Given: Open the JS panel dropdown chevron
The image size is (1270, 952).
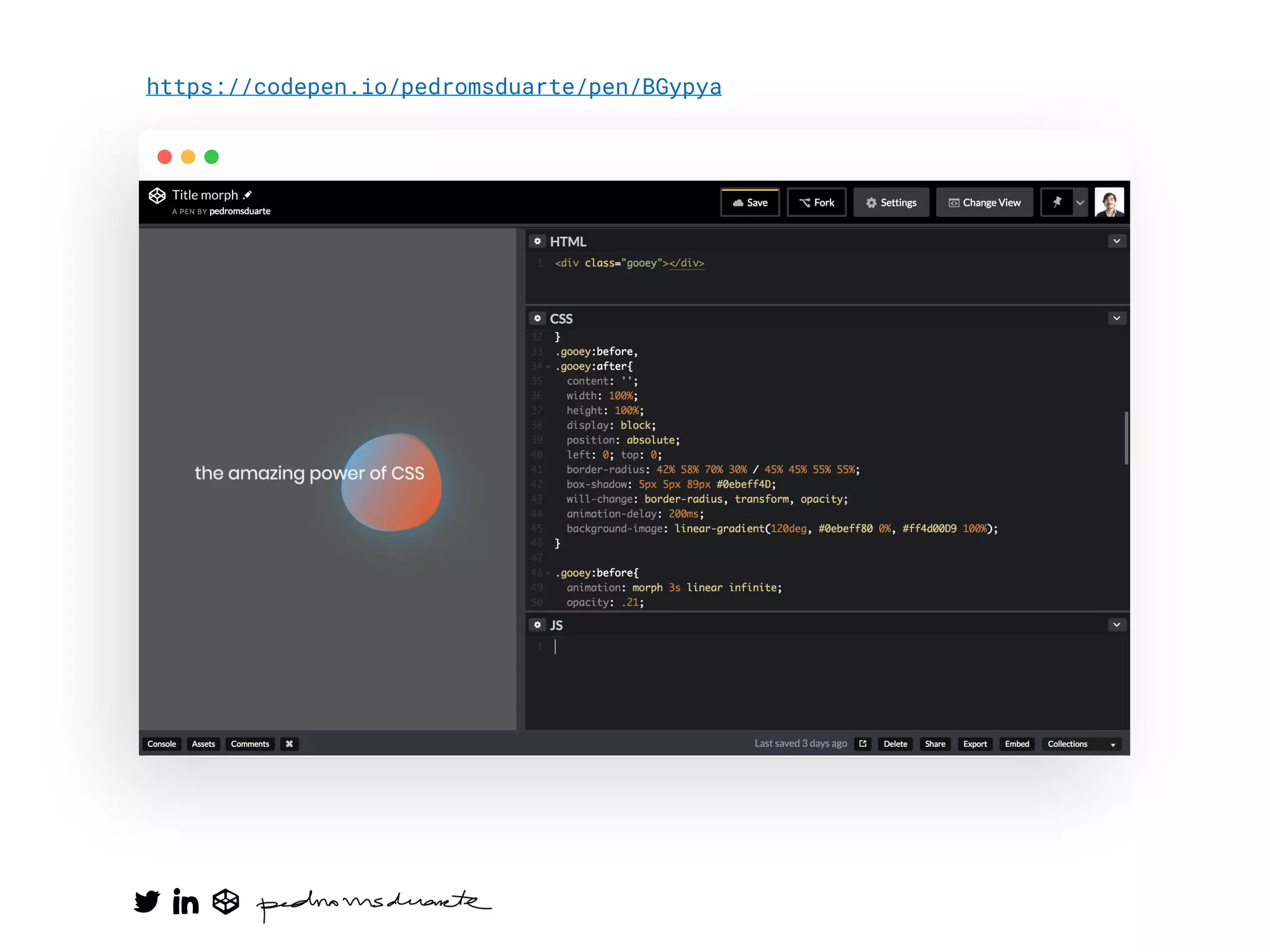Looking at the screenshot, I should (x=1117, y=625).
